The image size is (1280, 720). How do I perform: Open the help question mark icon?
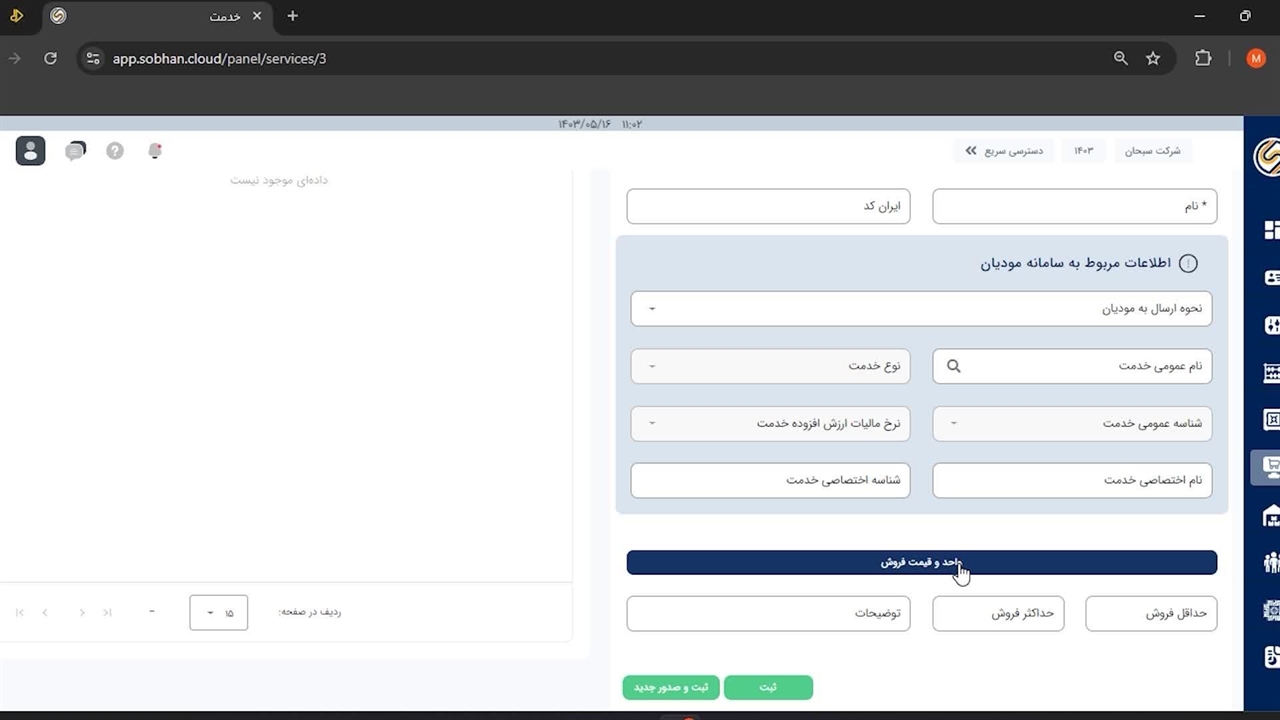coord(115,151)
